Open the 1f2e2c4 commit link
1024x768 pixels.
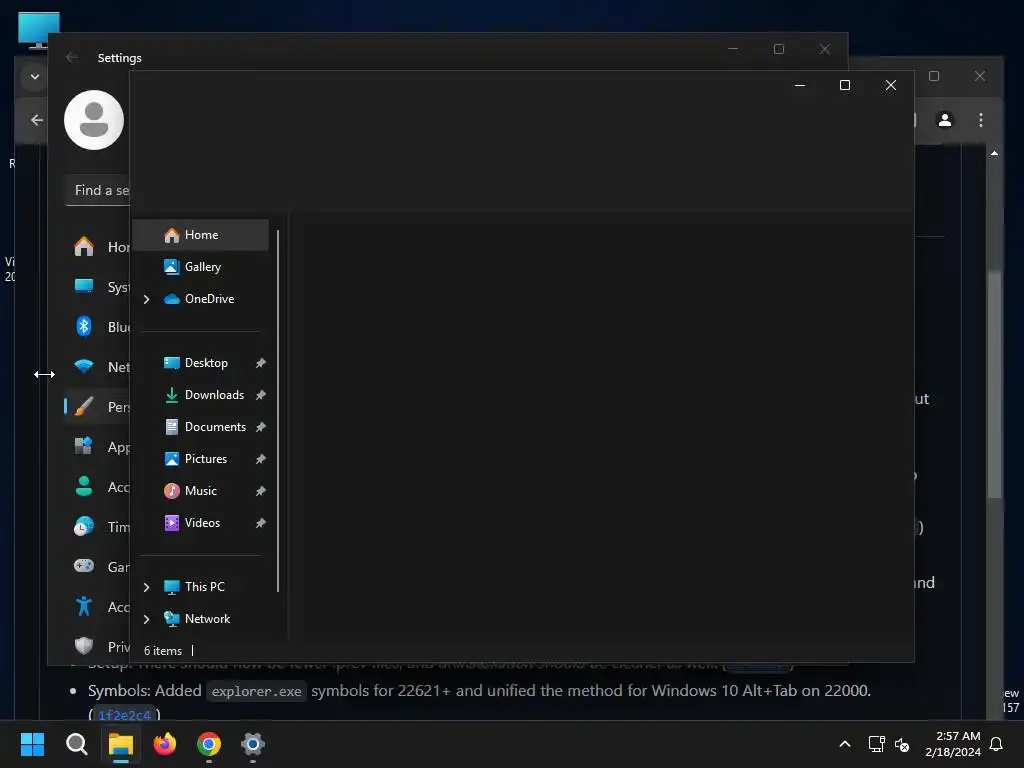tap(125, 714)
